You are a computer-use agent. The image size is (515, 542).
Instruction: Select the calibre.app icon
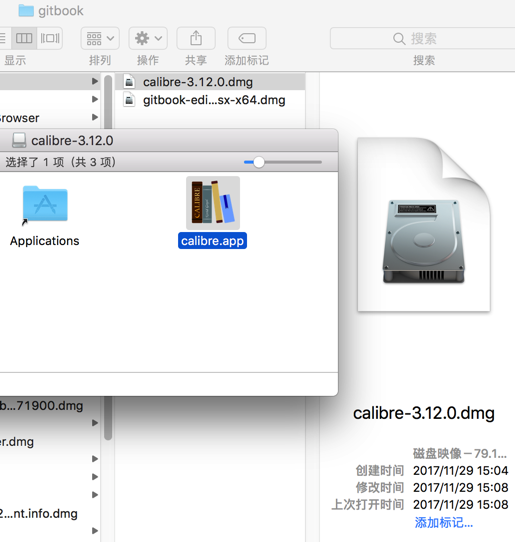213,203
